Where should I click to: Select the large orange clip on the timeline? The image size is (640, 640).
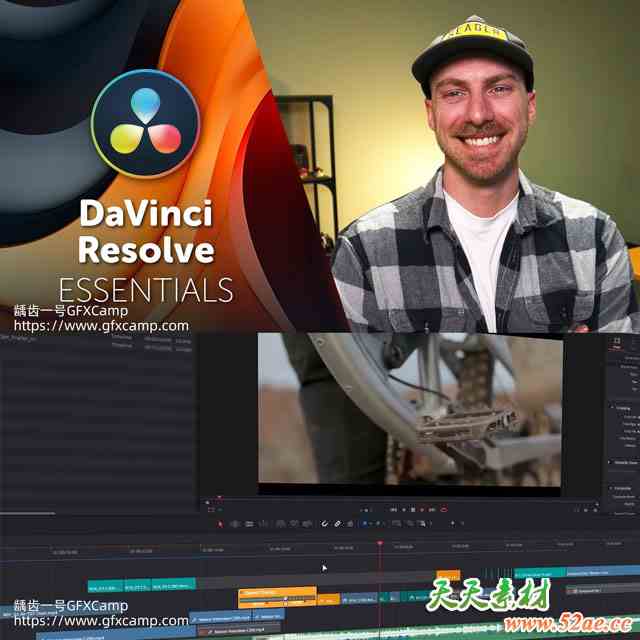(277, 597)
